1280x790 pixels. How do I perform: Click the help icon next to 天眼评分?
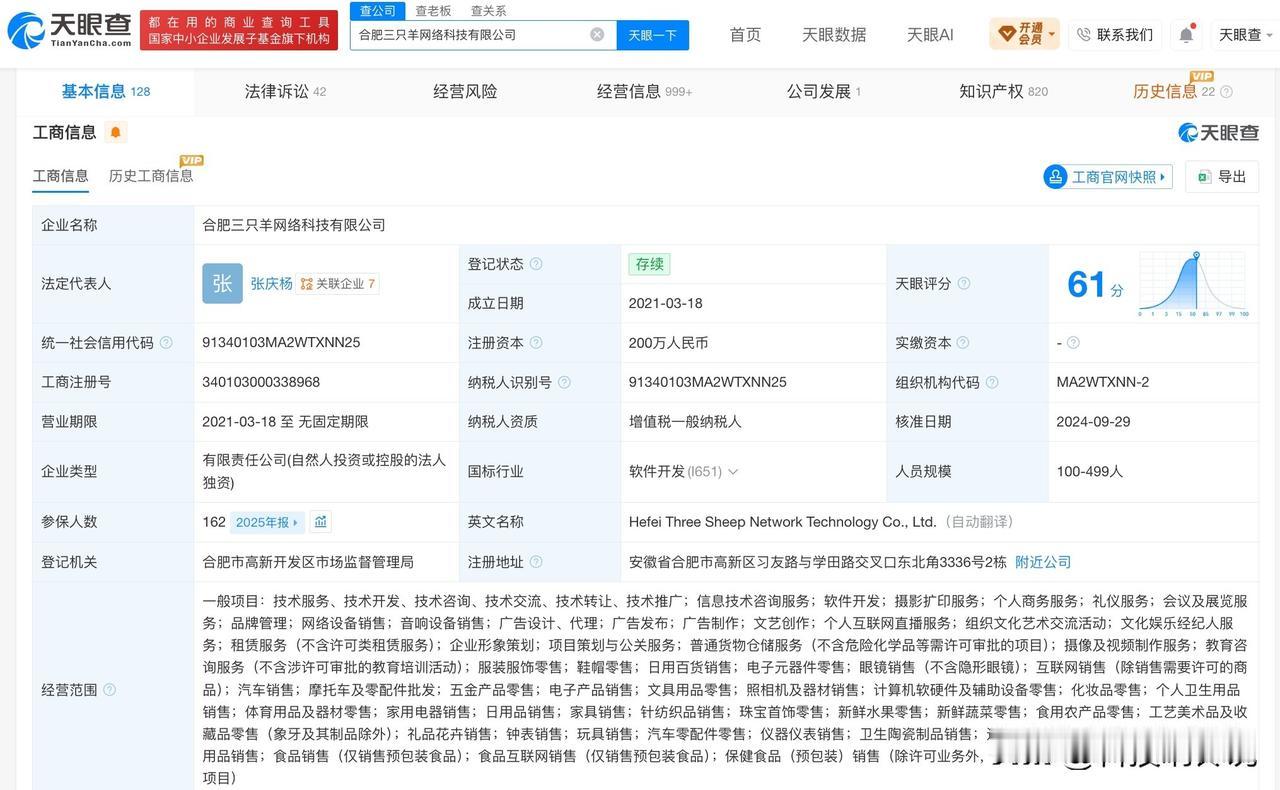click(964, 284)
